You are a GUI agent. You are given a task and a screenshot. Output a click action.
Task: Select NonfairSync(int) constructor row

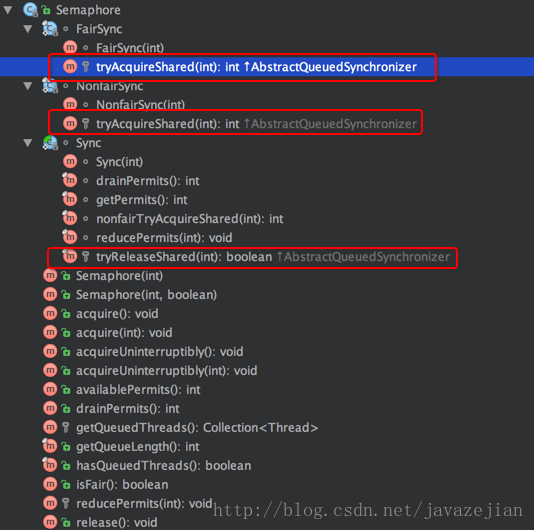(140, 105)
